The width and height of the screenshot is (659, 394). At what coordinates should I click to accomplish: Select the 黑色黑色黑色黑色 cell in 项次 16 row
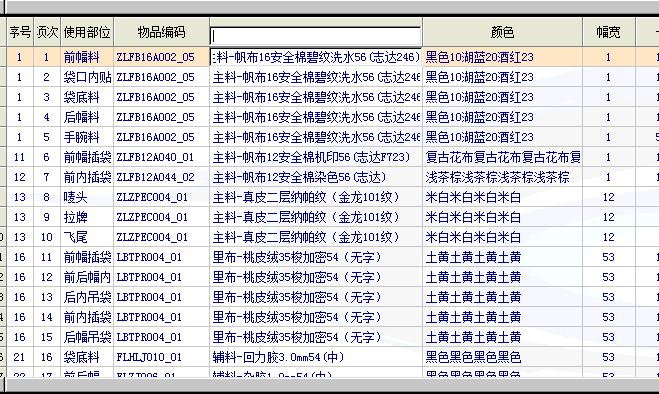pyautogui.click(x=502, y=357)
